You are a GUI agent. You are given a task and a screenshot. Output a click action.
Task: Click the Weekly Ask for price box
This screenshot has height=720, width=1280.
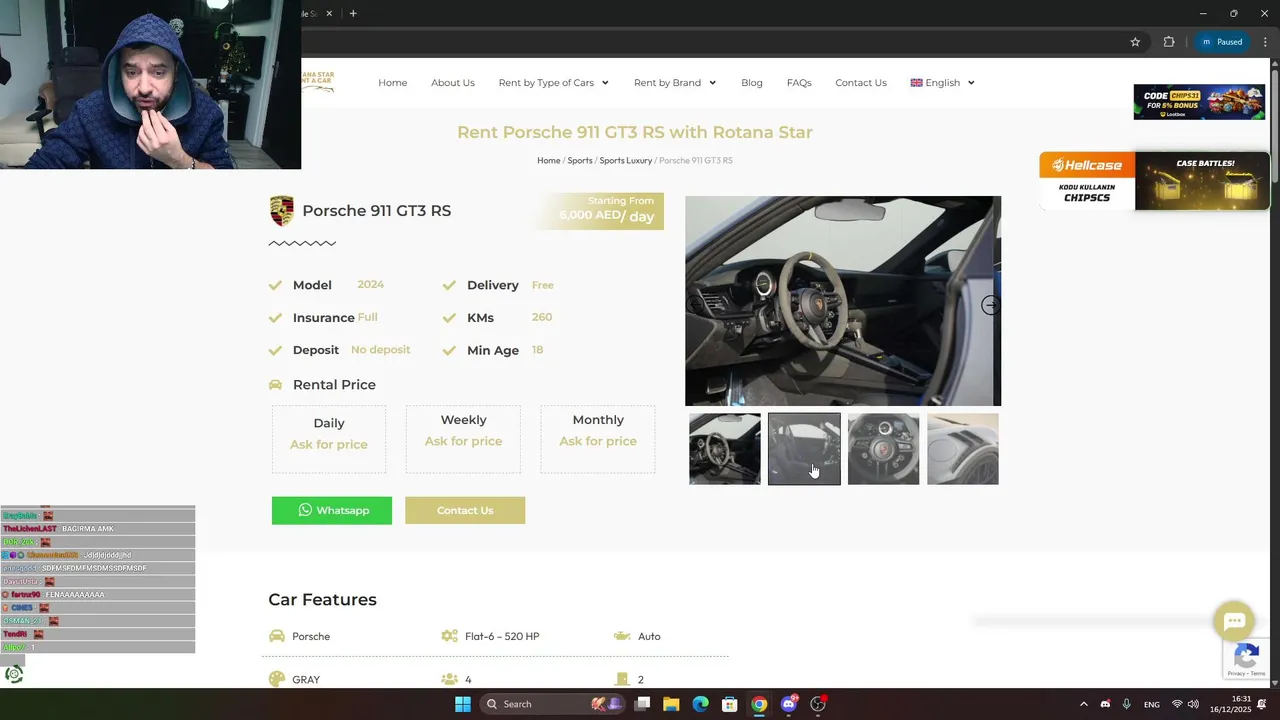click(x=463, y=439)
